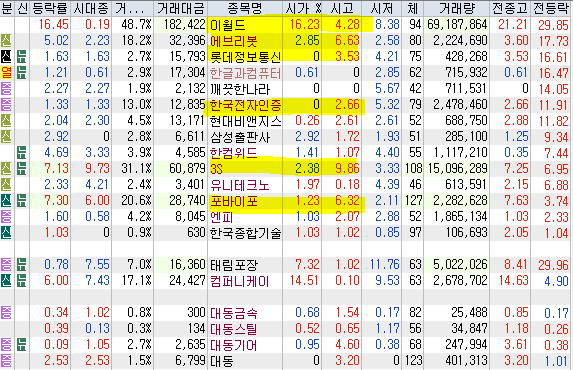Select the 대동금속 stock name

click(x=234, y=313)
